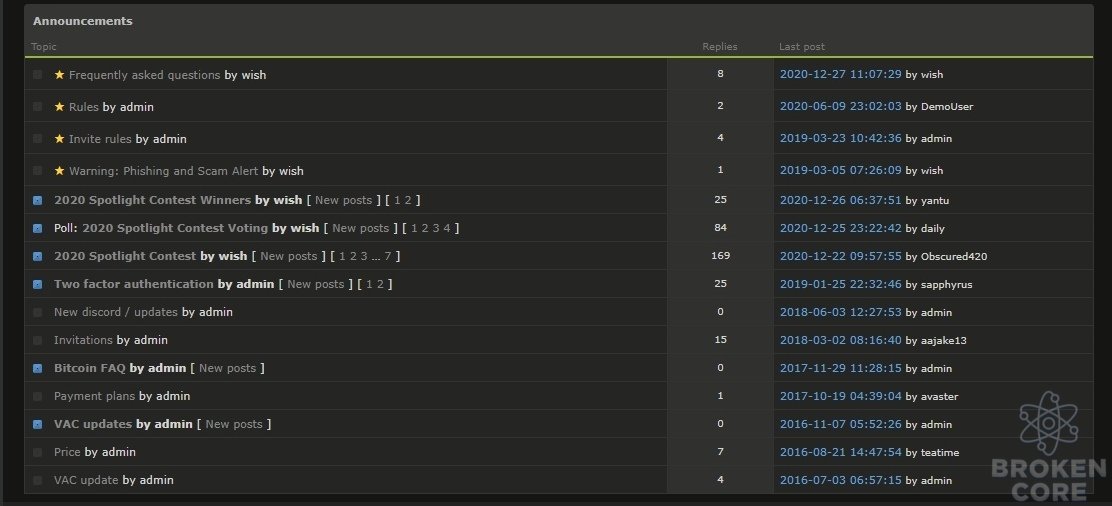The image size is (1112, 506).
Task: Go to page 2 of Two factor authentication
Action: pyautogui.click(x=380, y=284)
